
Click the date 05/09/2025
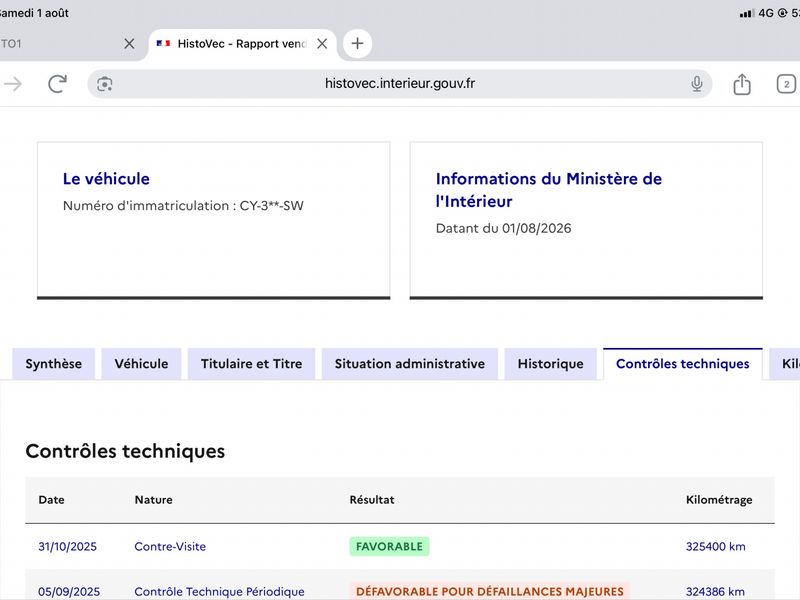69,591
